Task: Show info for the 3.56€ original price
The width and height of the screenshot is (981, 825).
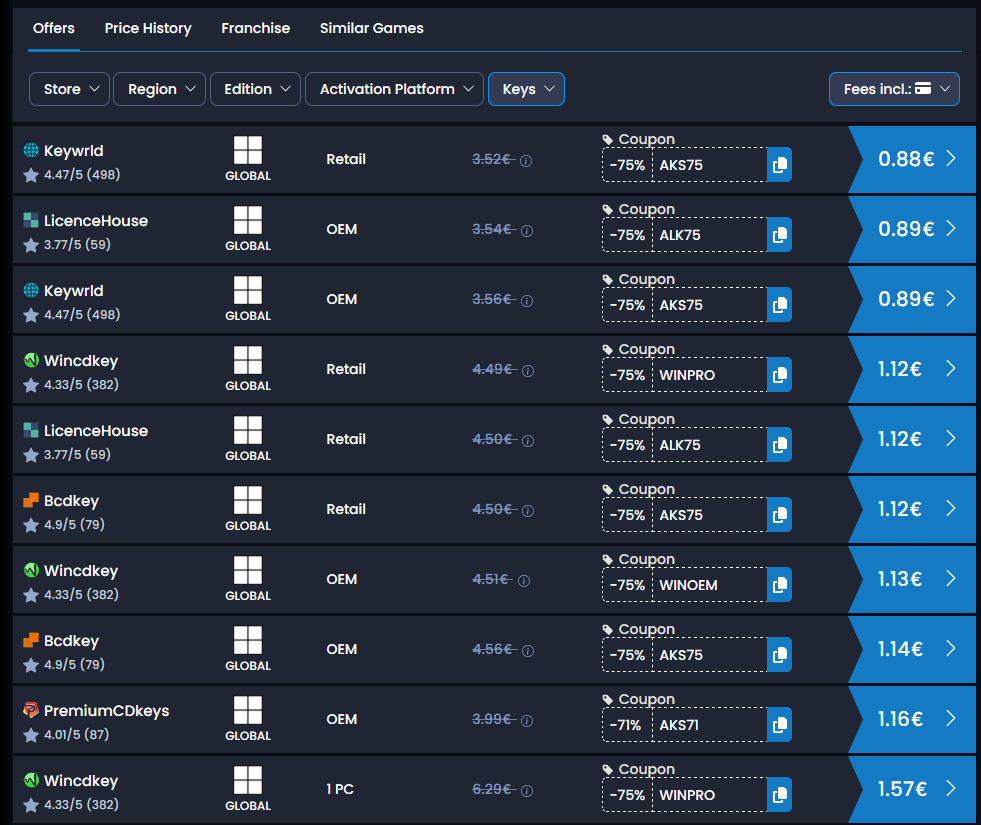Action: 527,301
